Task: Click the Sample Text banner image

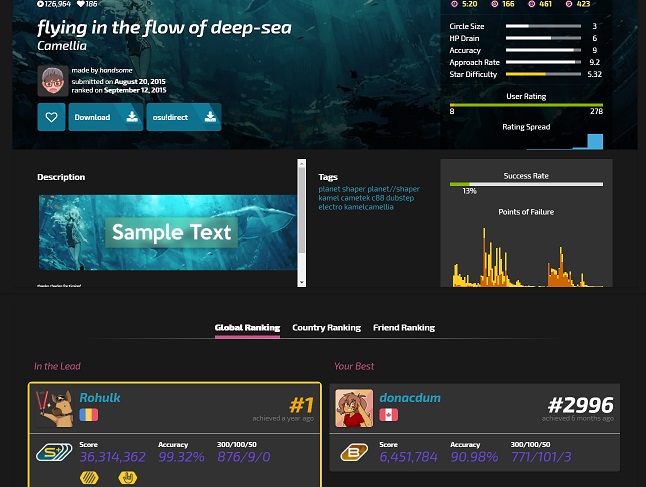Action: [x=168, y=232]
